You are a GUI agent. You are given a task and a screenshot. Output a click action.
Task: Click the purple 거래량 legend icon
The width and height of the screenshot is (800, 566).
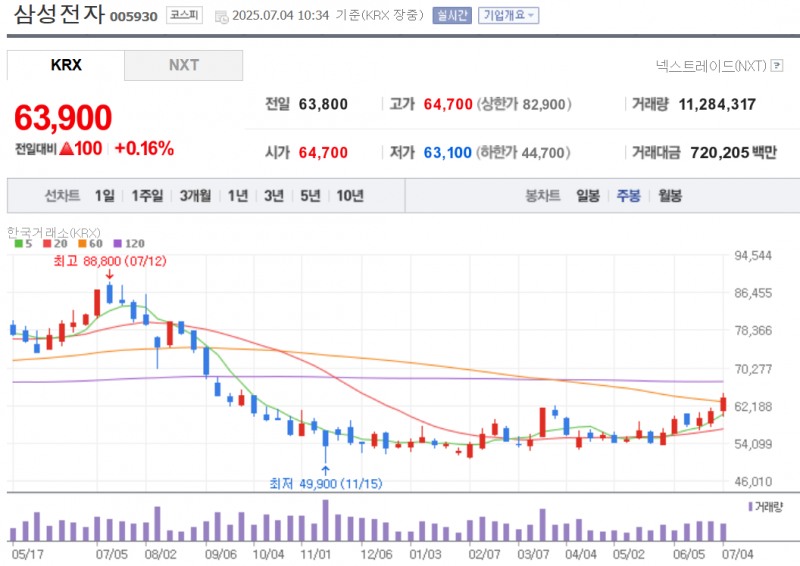749,507
